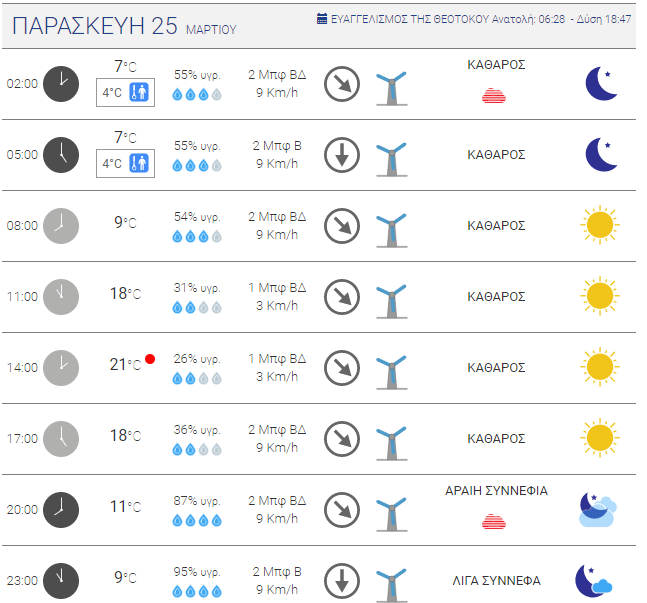Click the windmill icon in the 11:00 row
This screenshot has height=603, width=647.
coord(392,301)
